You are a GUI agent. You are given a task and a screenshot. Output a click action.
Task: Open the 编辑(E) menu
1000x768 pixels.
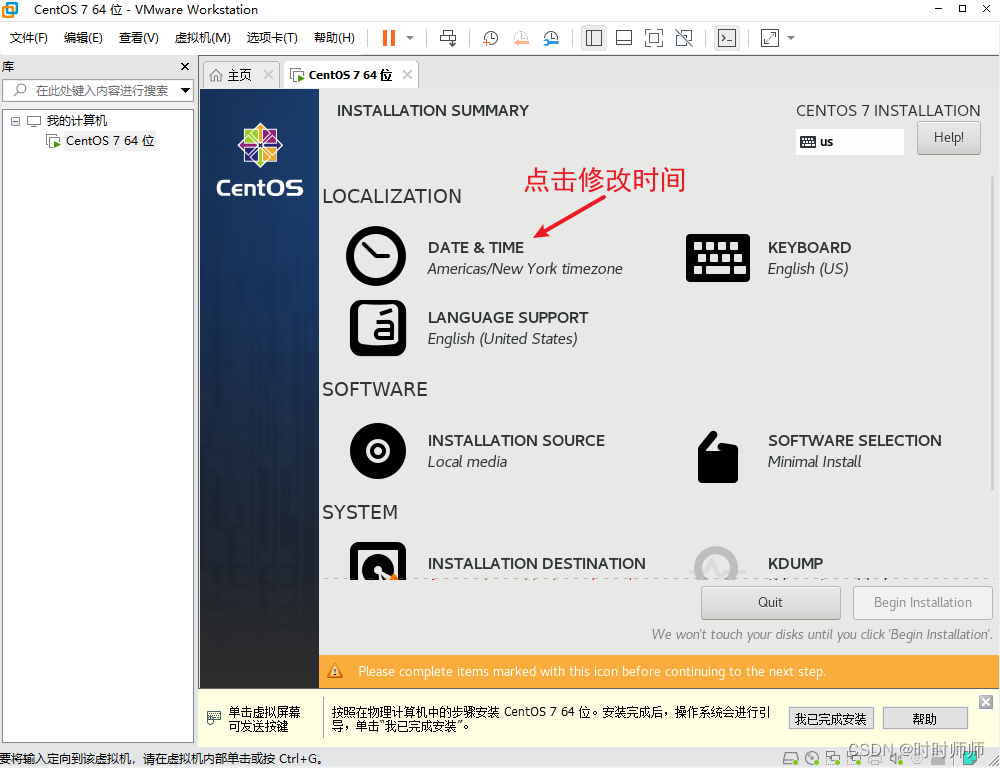pyautogui.click(x=83, y=38)
